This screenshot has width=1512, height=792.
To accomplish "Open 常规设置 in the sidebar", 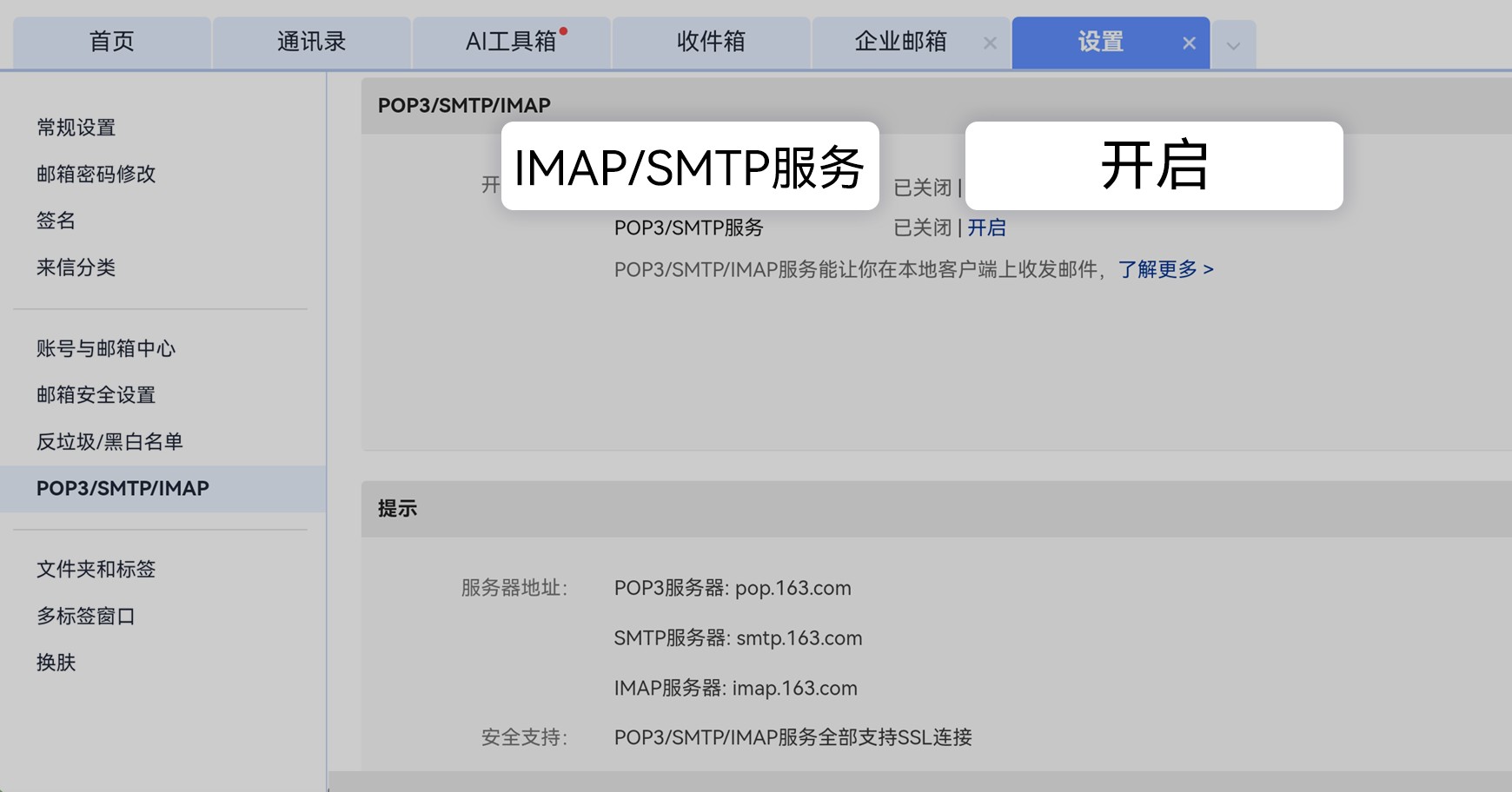I will [x=76, y=128].
